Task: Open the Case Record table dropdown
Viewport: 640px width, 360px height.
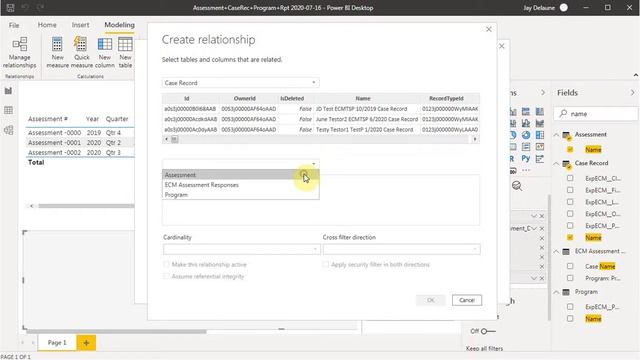Action: (240, 83)
